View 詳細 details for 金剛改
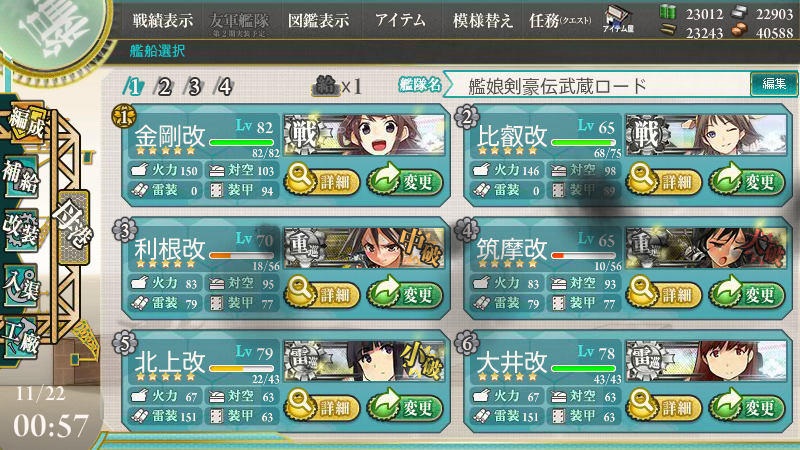This screenshot has height=450, width=800. (x=322, y=181)
